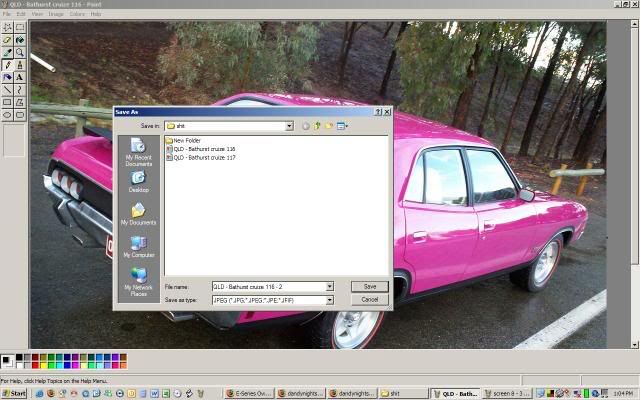Create a new folder in Save As dialog
Image resolution: width=640 pixels, height=400 pixels.
coord(329,126)
